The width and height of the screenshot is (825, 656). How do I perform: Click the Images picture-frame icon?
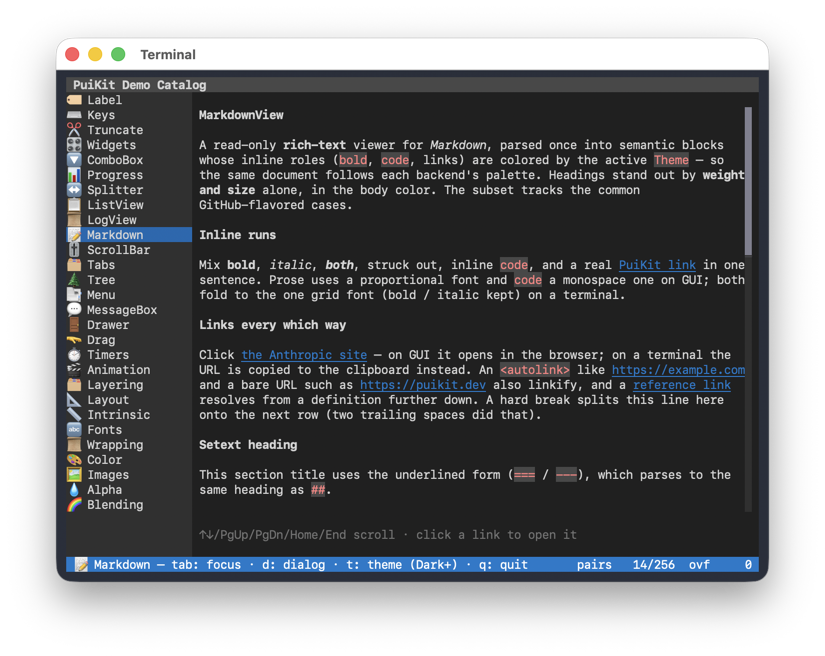pyautogui.click(x=74, y=475)
